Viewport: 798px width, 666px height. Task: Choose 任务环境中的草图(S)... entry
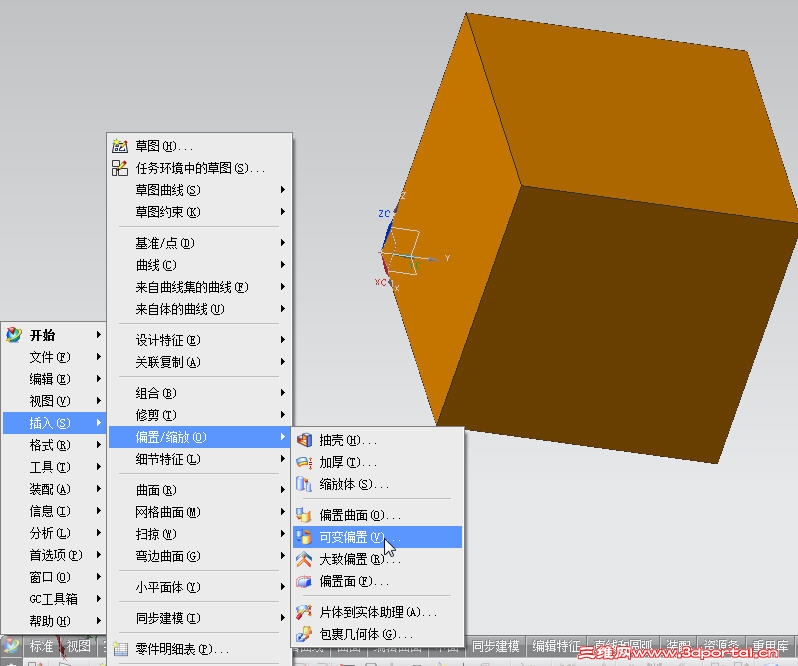(200, 168)
